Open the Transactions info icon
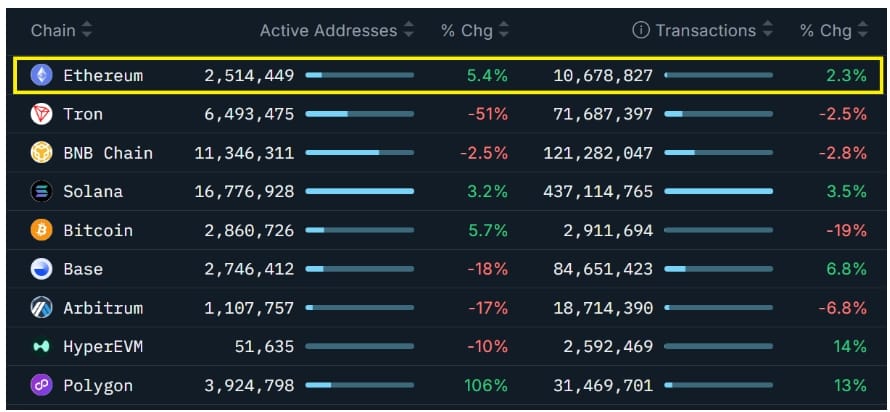Viewport: 890px width, 412px height. [640, 30]
